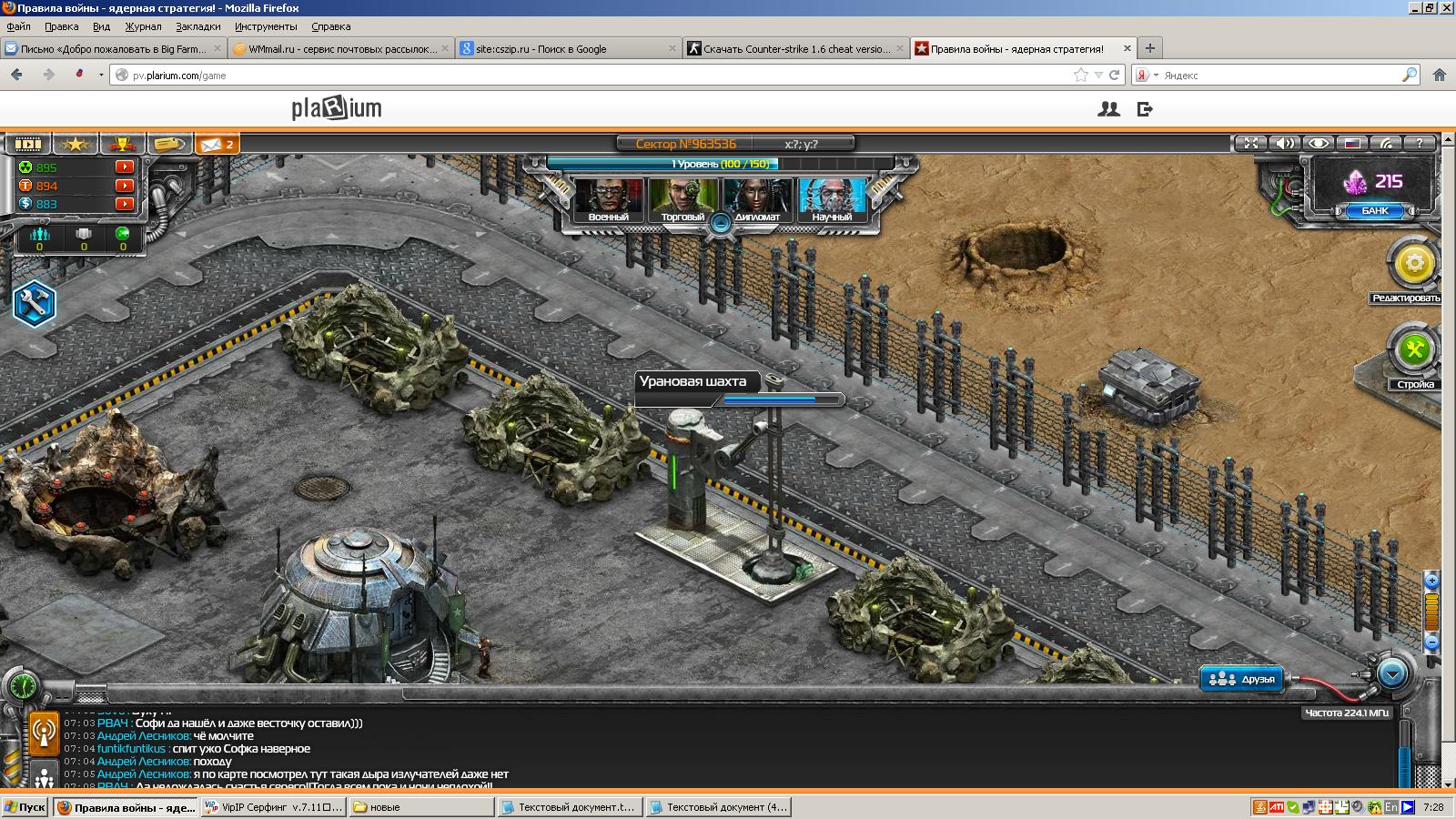This screenshot has width=1456, height=819.
Task: Open the mail envelope with 2 messages
Action: pyautogui.click(x=217, y=144)
